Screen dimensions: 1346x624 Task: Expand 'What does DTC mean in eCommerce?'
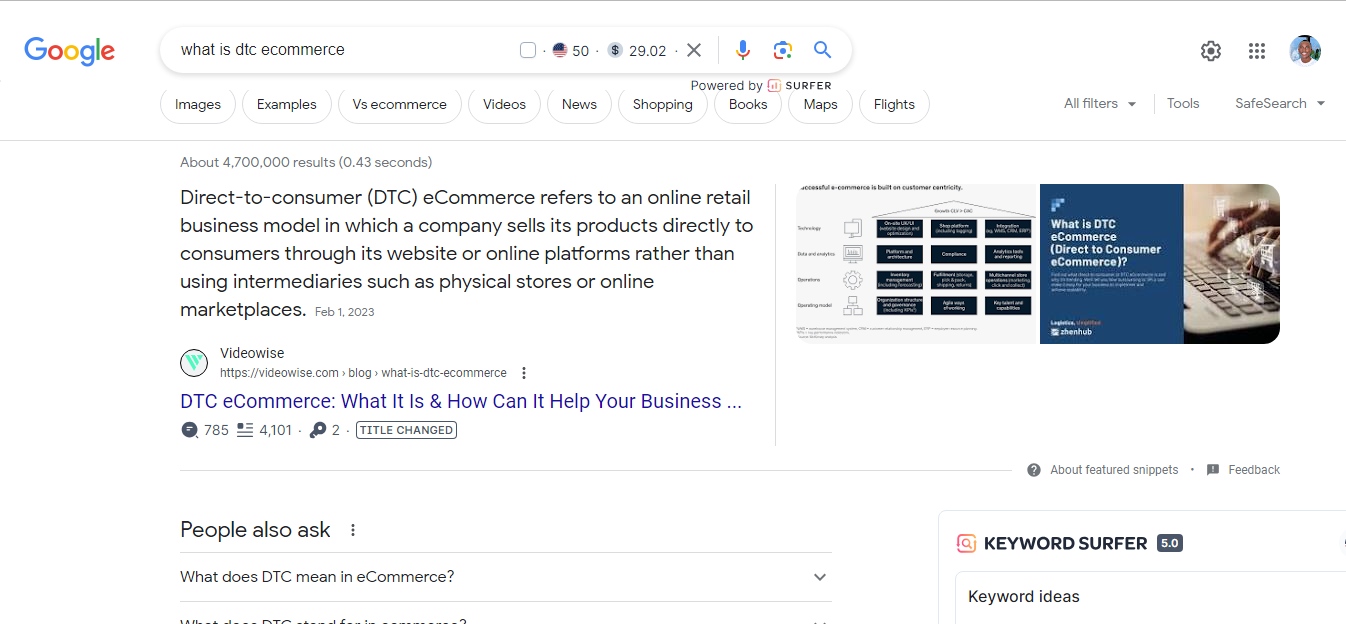click(505, 577)
